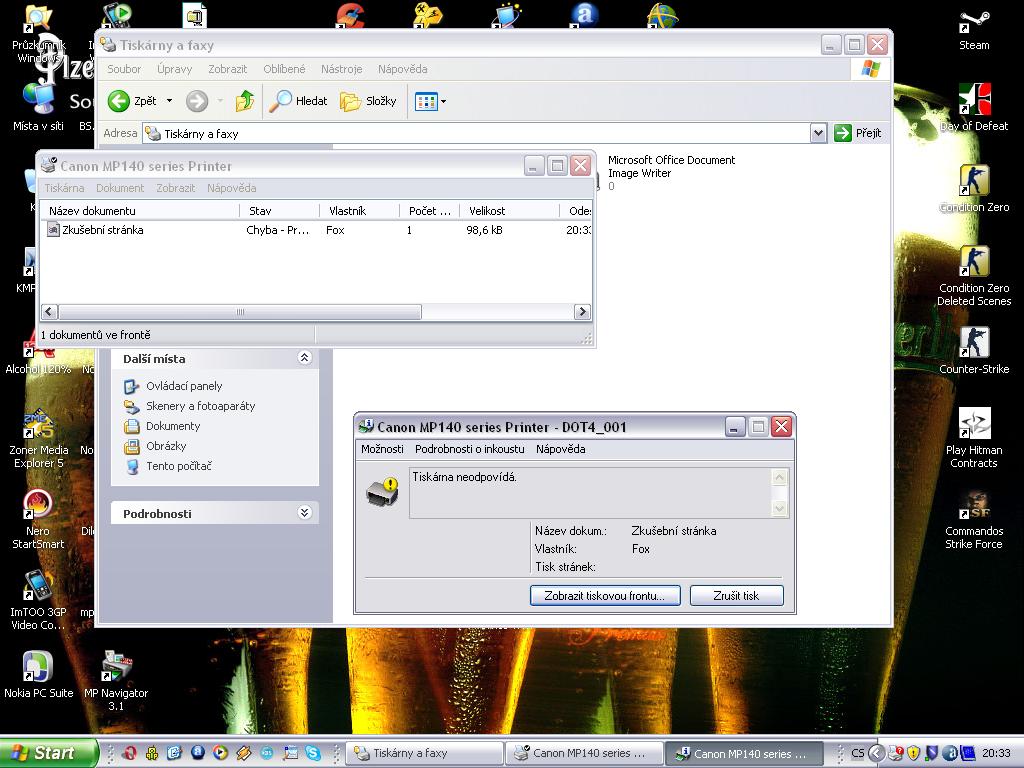
Task: Open Commandos Strike Force desktop icon
Action: [x=974, y=519]
